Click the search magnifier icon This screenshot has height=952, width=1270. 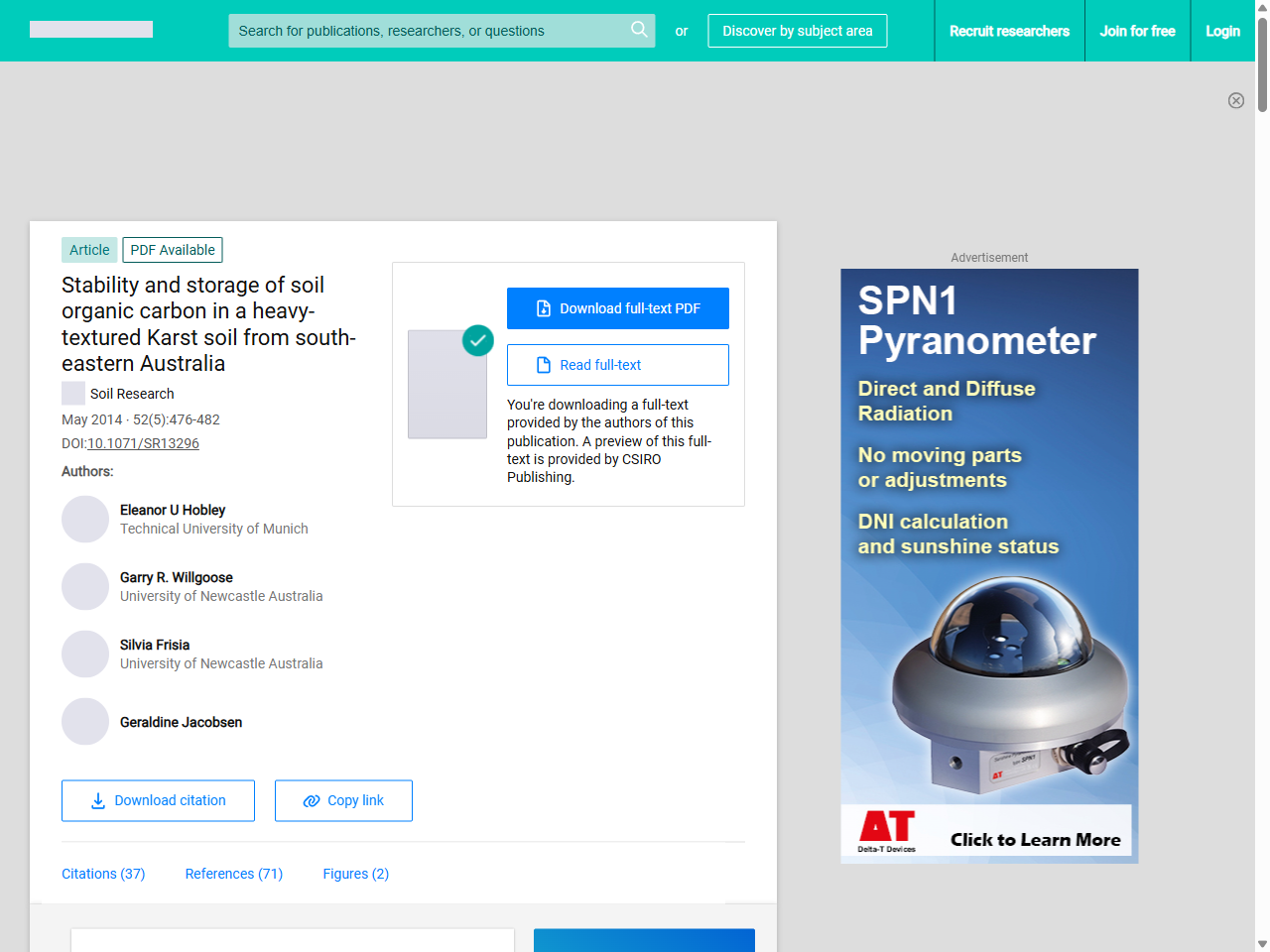click(639, 30)
